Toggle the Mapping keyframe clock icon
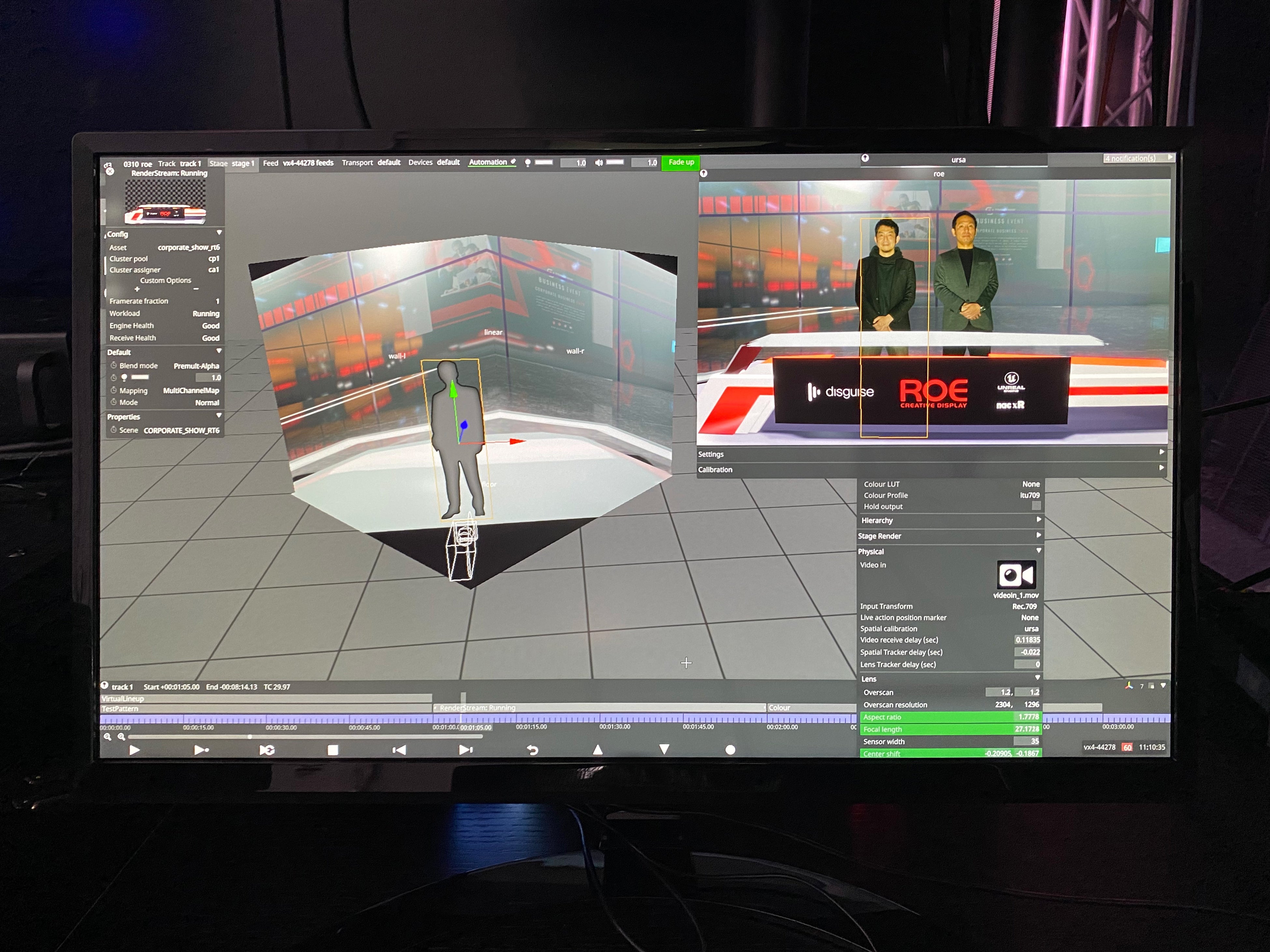This screenshot has height=952, width=1270. [114, 390]
